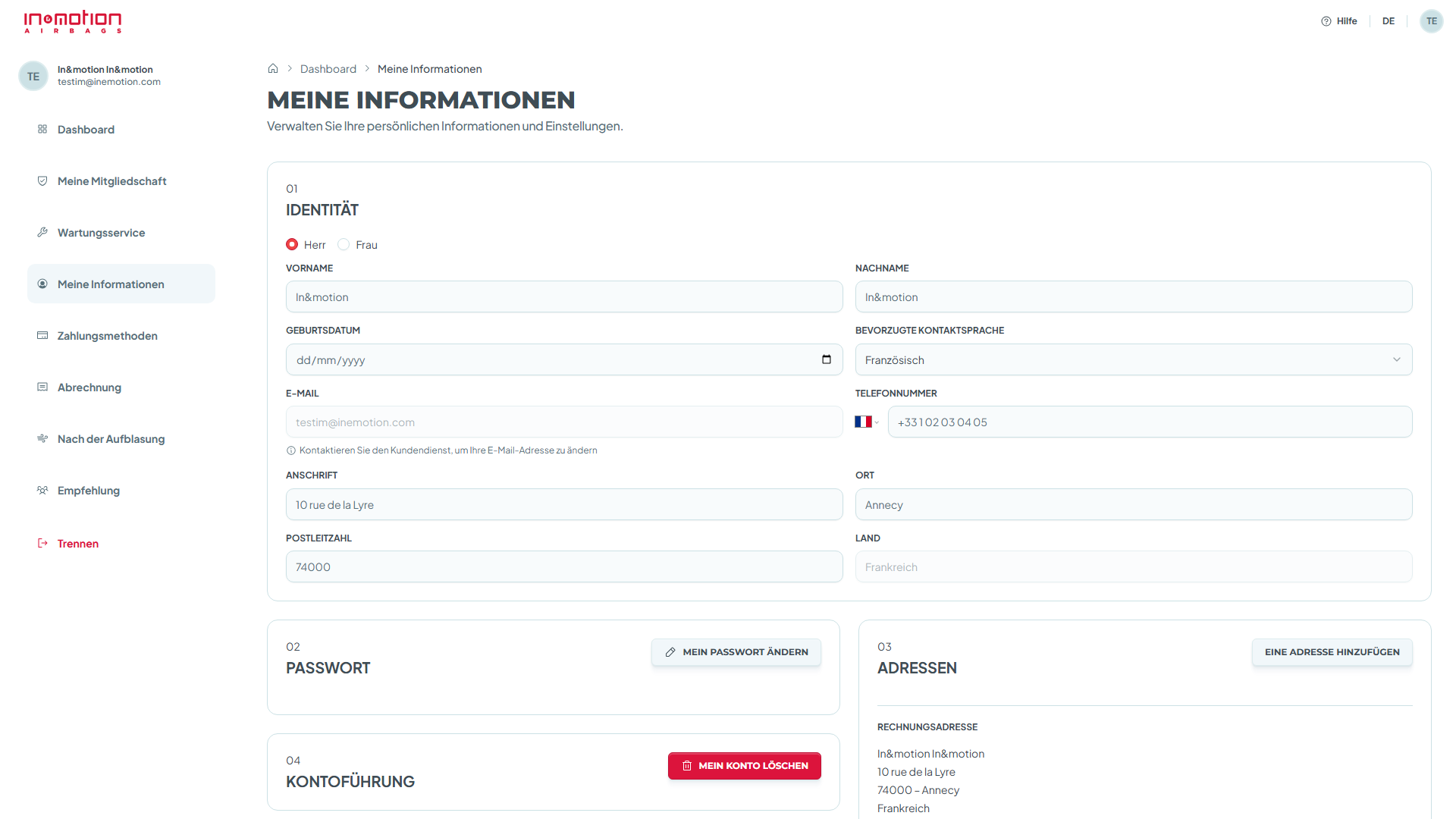Click the airbag icon beside Nach der Aufblasung
The width and height of the screenshot is (1456, 819).
click(42, 438)
